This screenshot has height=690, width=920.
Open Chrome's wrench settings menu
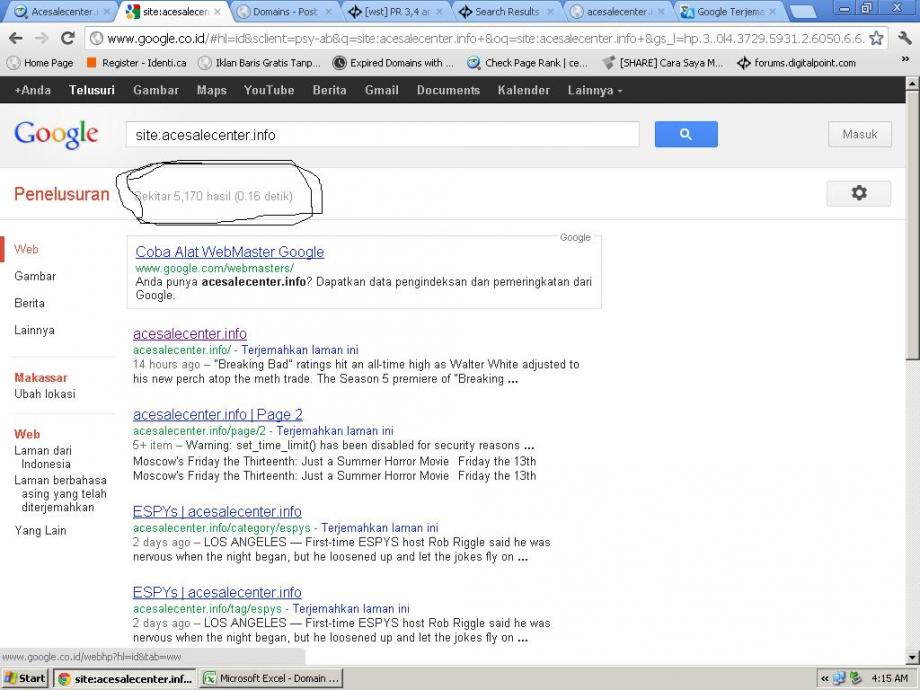[904, 39]
